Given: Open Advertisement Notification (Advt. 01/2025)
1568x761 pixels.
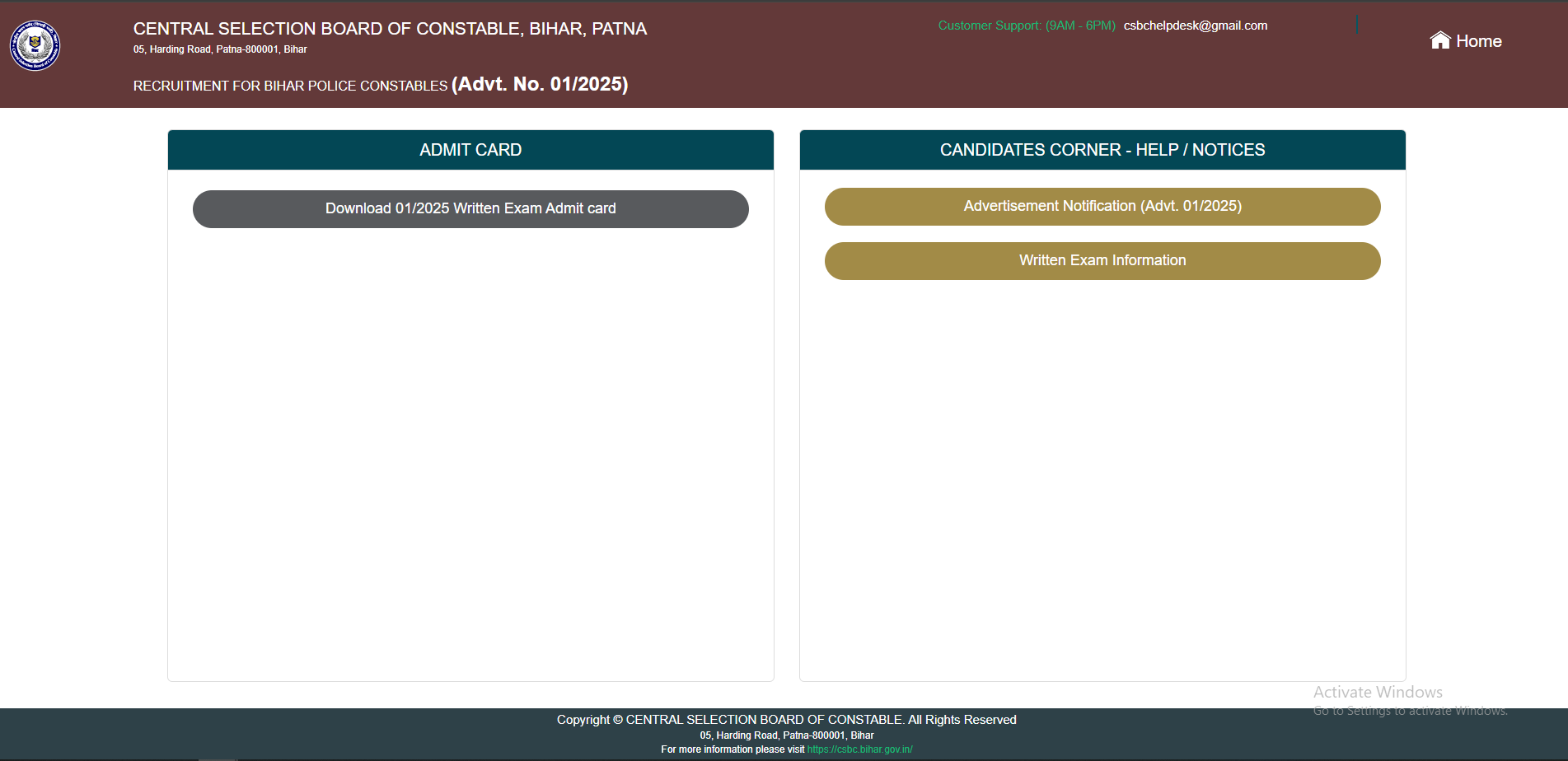Looking at the screenshot, I should (1102, 207).
